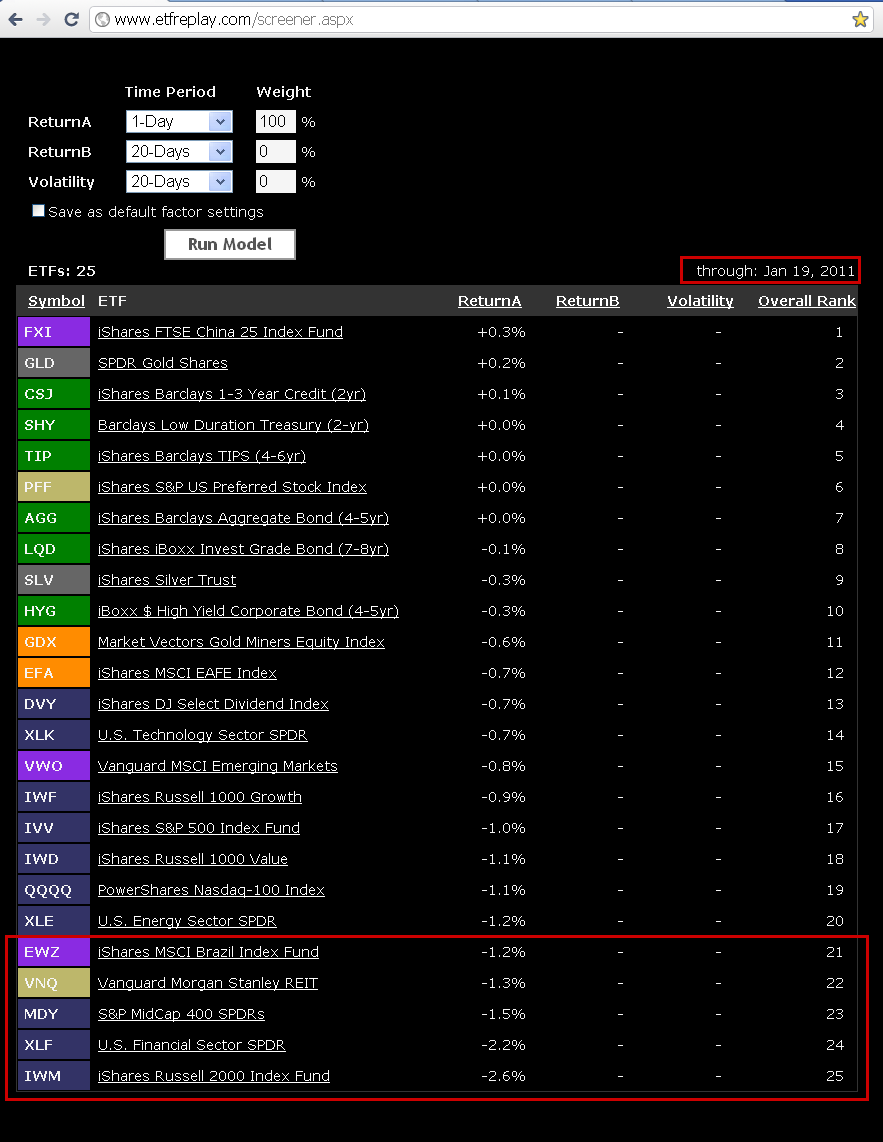Click the ReturnB weight field
The height and width of the screenshot is (1142, 883).
coord(275,151)
